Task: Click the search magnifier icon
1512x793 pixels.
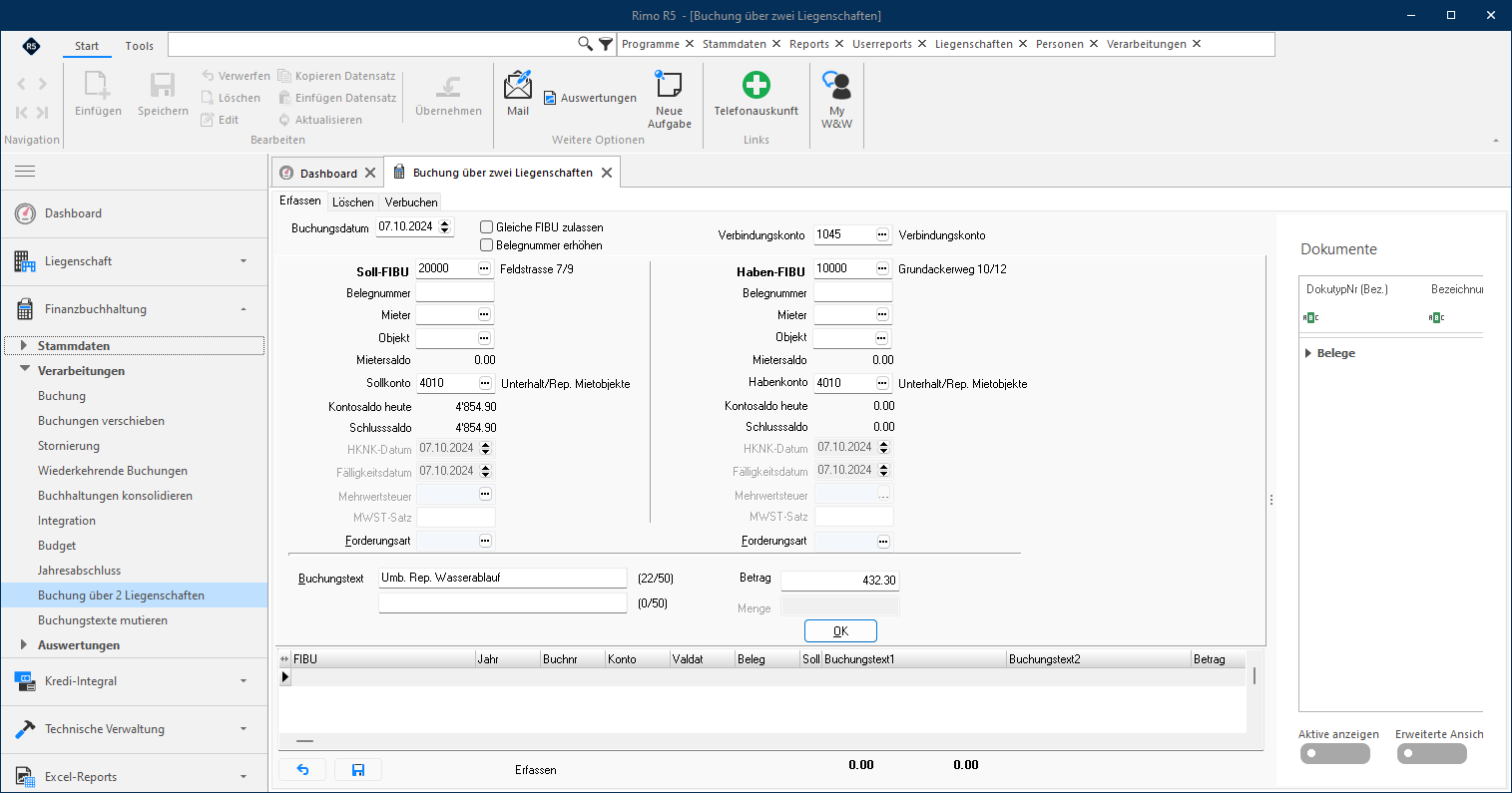Action: 586,44
